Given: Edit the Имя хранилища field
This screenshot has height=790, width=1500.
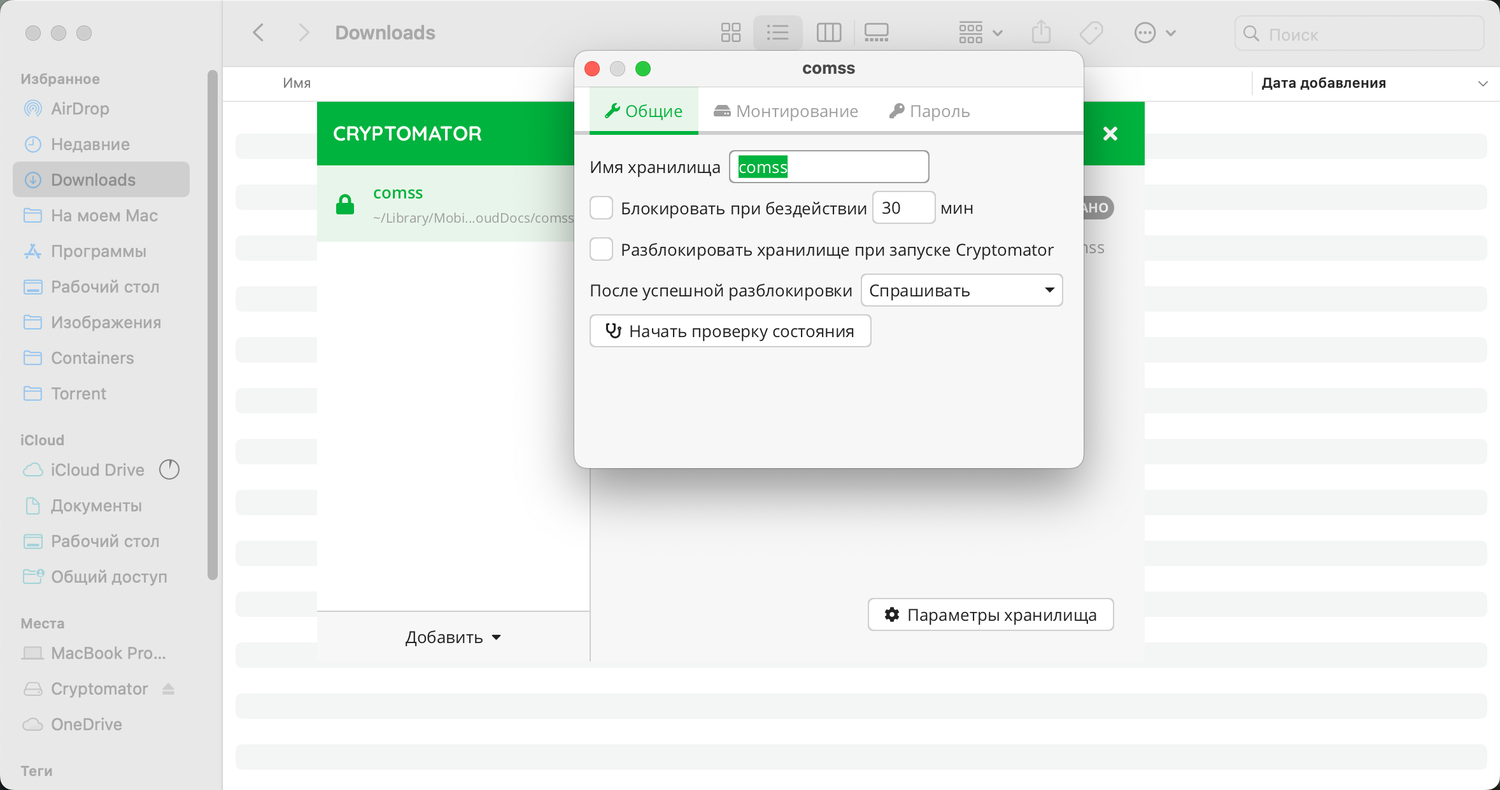Looking at the screenshot, I should click(829, 167).
